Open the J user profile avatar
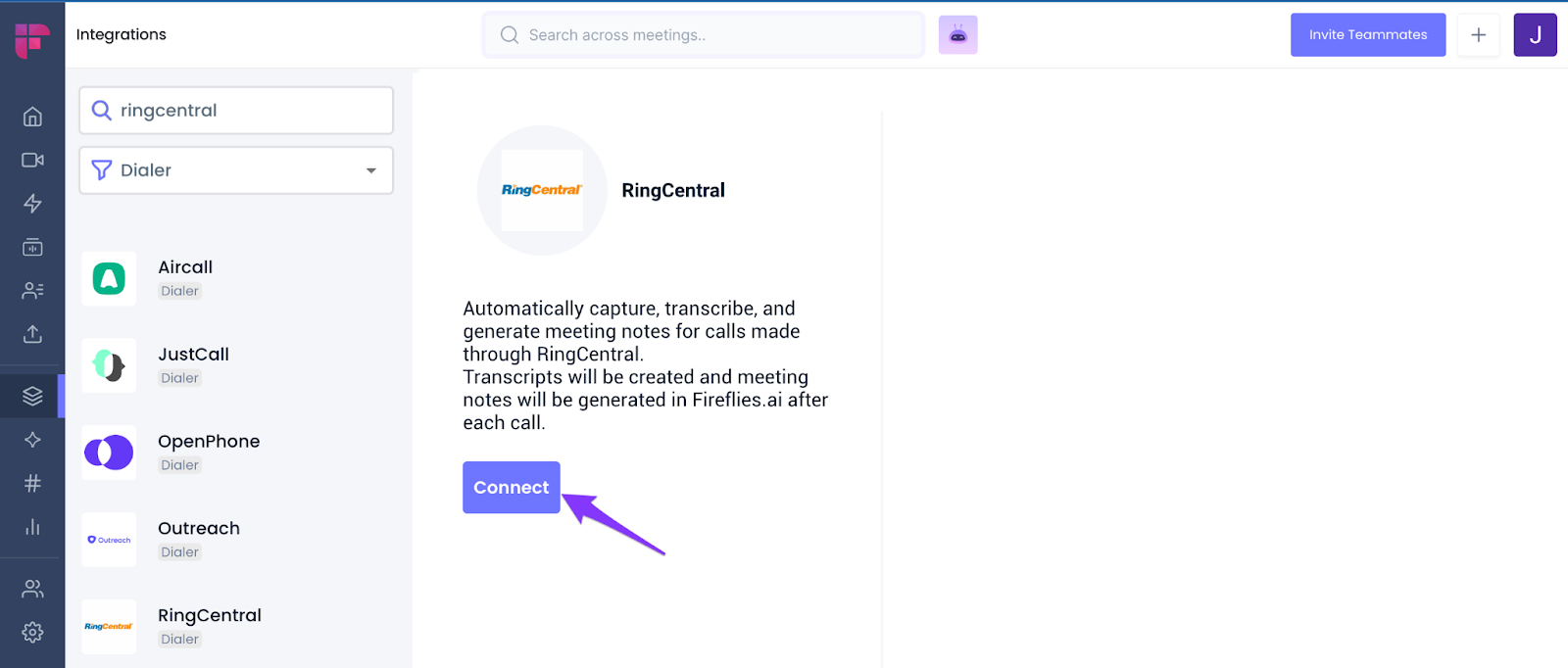The width and height of the screenshot is (1568, 668). 1535,35
